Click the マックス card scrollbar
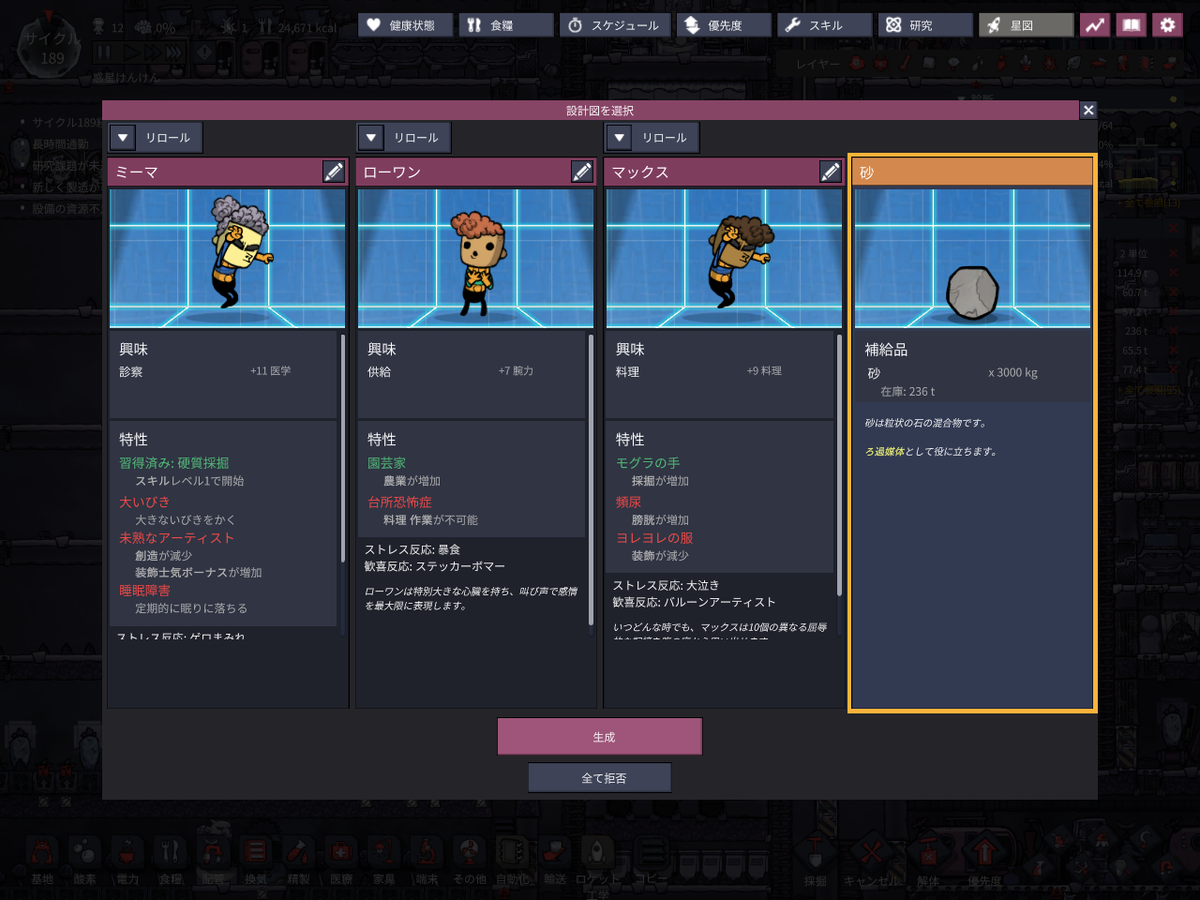This screenshot has height=900, width=1200. (x=838, y=465)
